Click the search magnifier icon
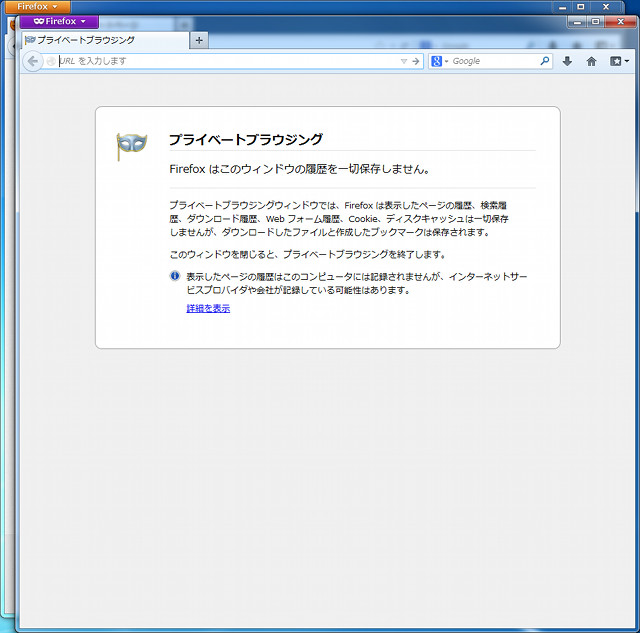This screenshot has height=633, width=640. tap(544, 61)
